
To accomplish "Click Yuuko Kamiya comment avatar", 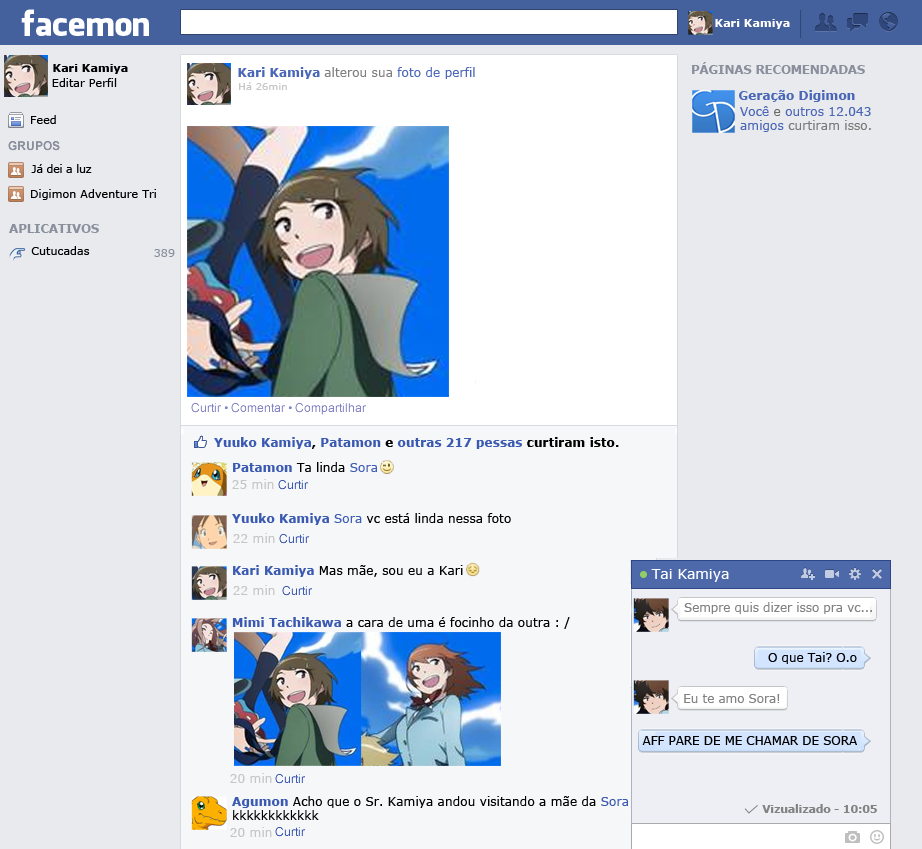I will point(209,532).
